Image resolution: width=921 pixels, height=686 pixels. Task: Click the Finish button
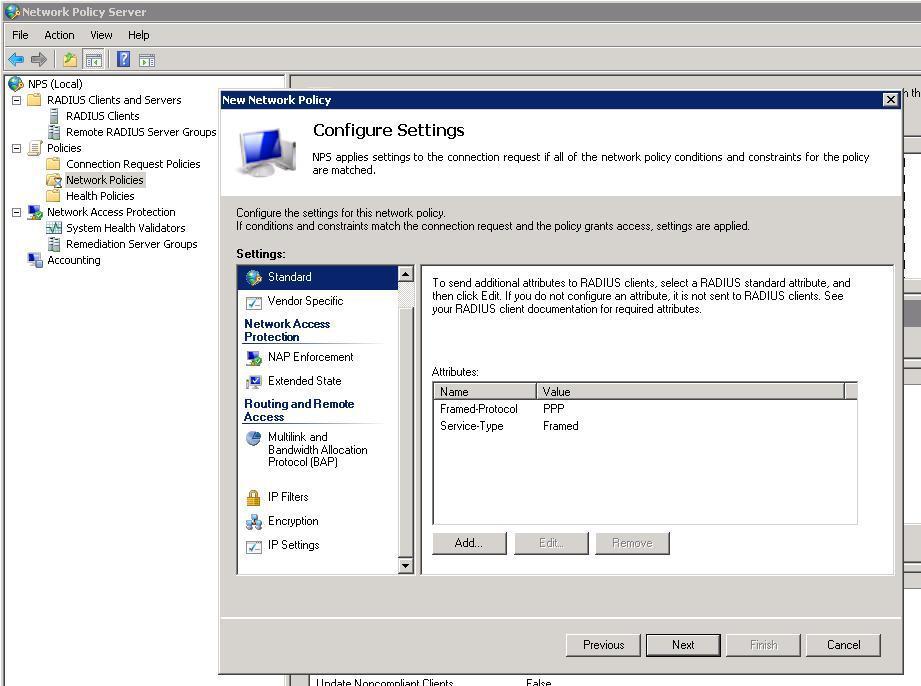click(764, 645)
